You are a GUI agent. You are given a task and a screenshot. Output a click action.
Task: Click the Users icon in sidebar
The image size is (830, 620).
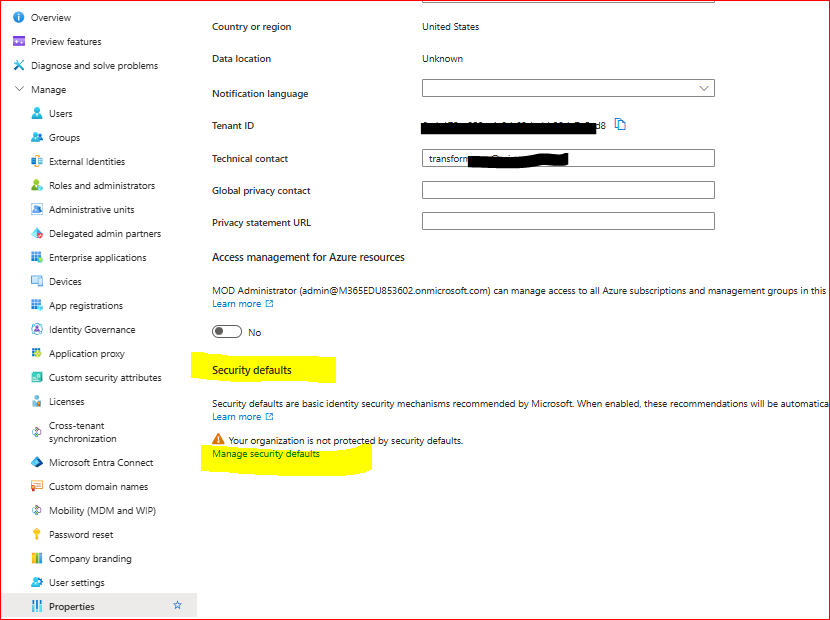(x=37, y=113)
